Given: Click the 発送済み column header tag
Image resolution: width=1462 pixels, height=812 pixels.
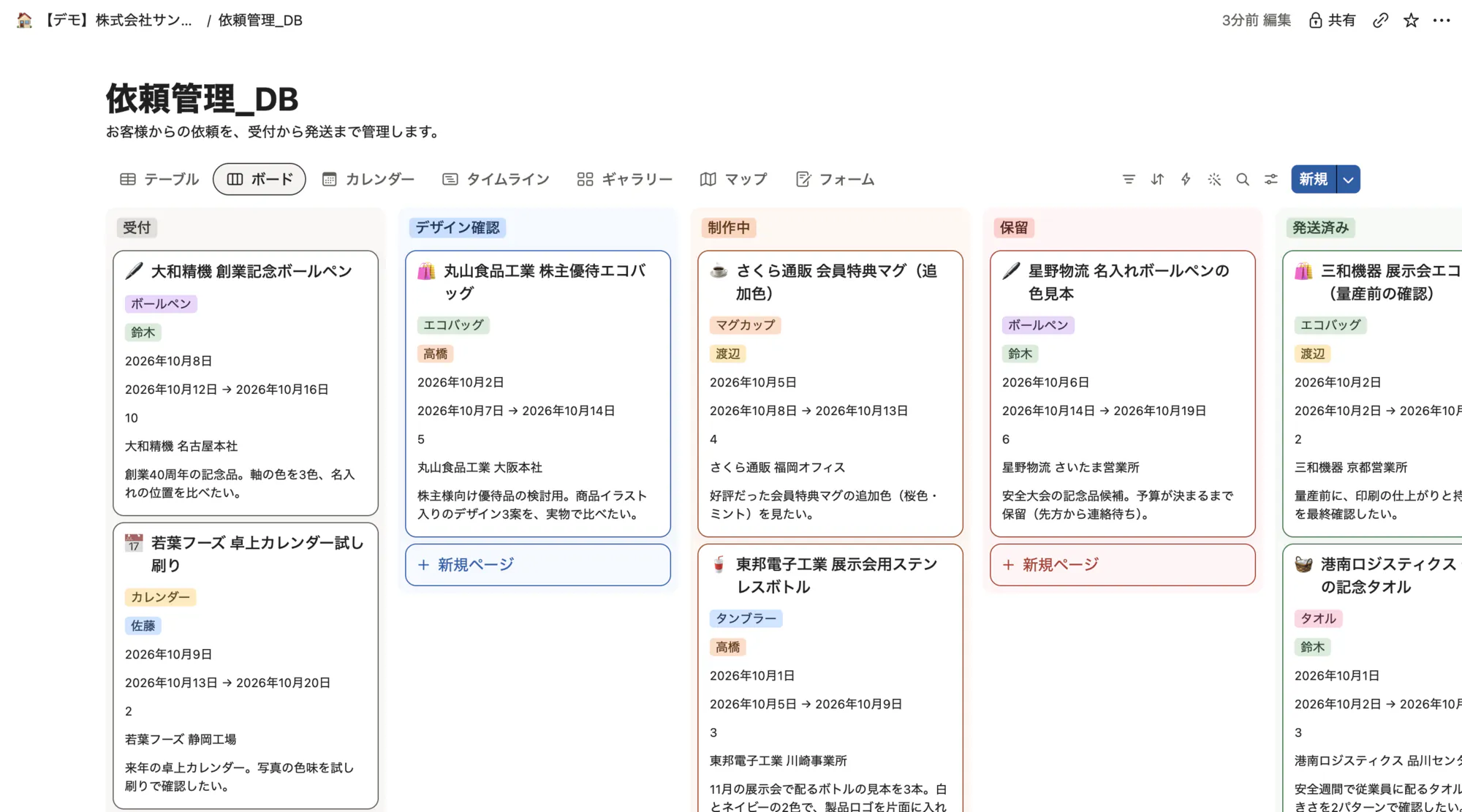Looking at the screenshot, I should 1321,227.
